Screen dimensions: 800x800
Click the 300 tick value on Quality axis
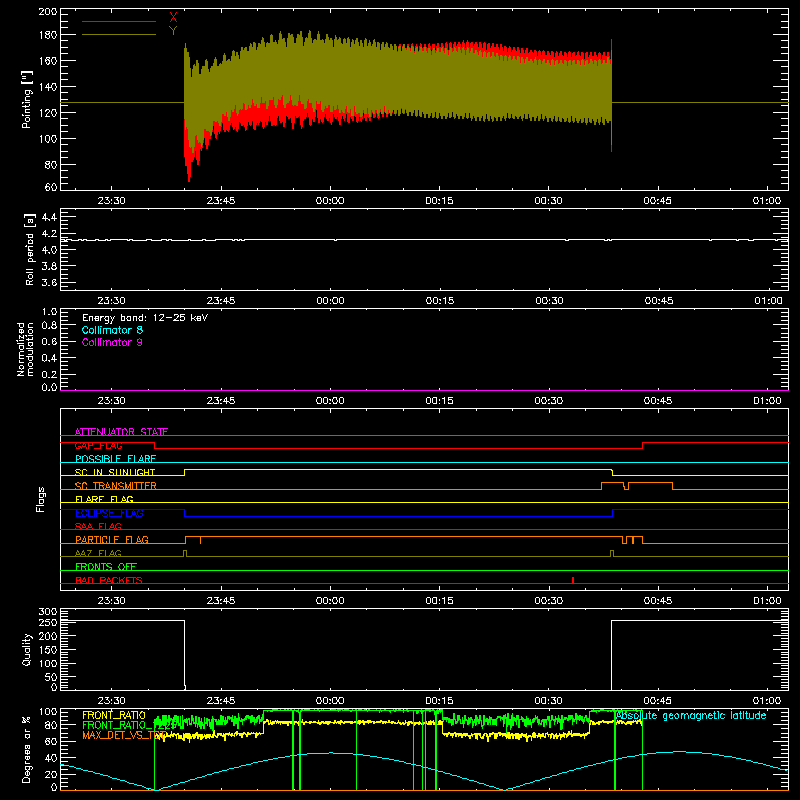(x=47, y=612)
